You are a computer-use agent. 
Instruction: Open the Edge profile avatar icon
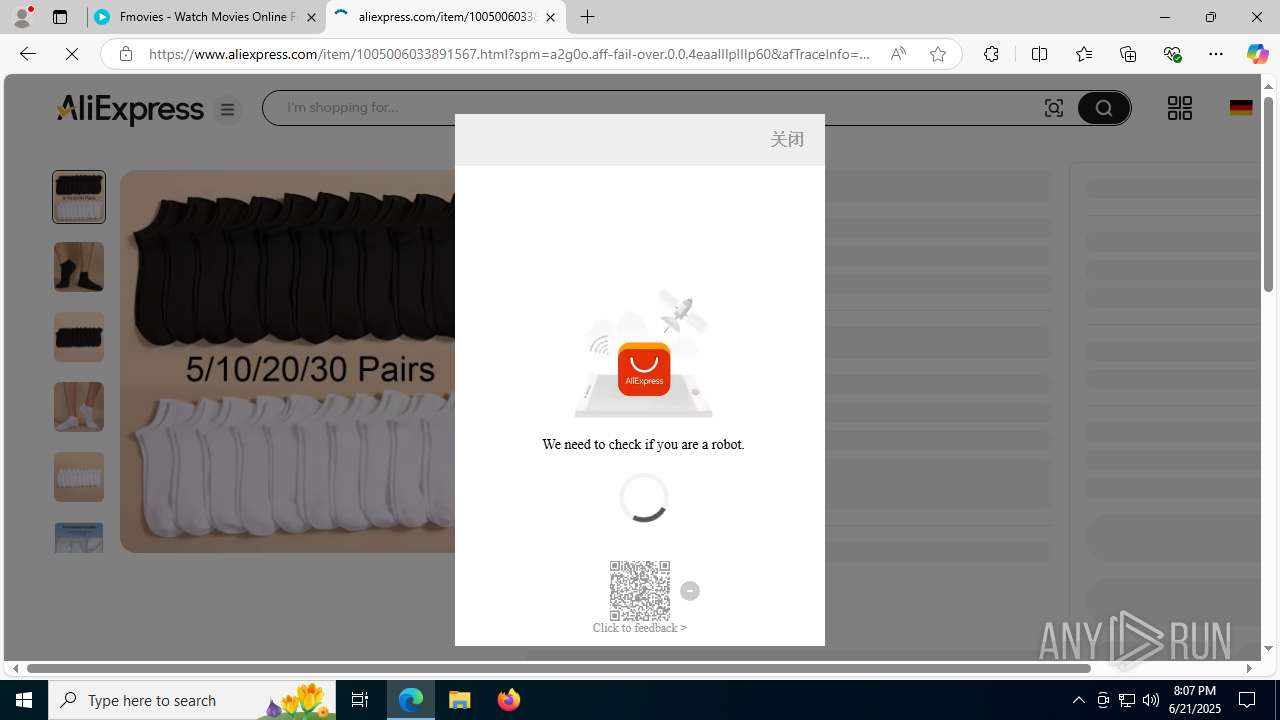22,17
